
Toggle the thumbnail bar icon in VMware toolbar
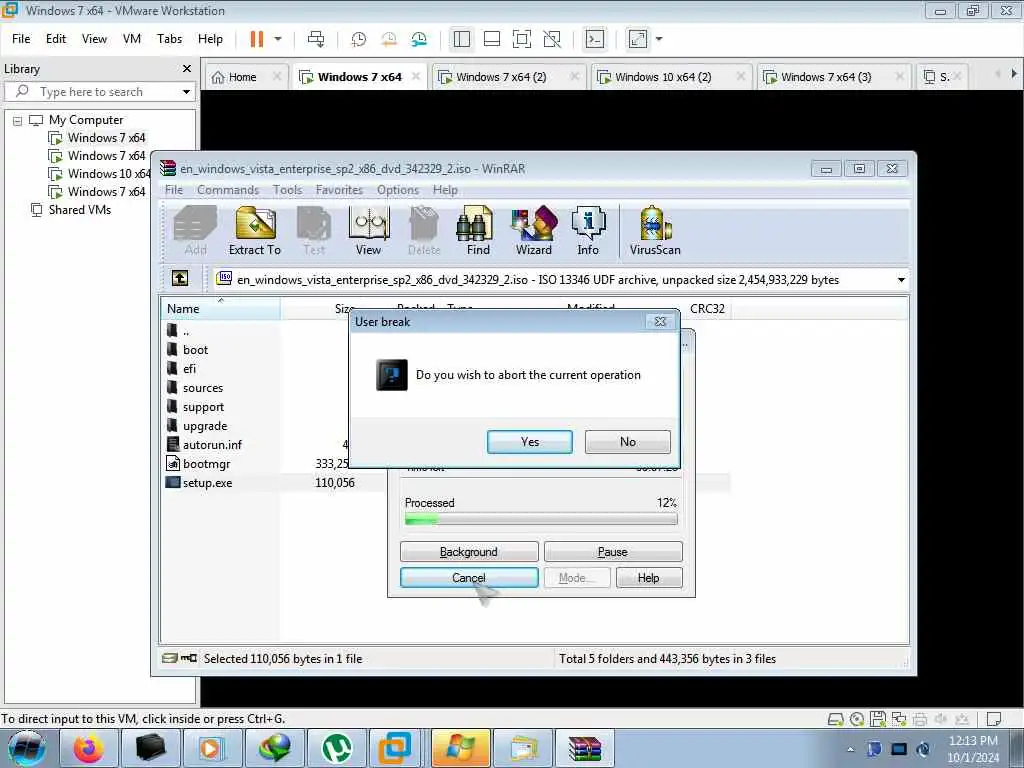[492, 39]
